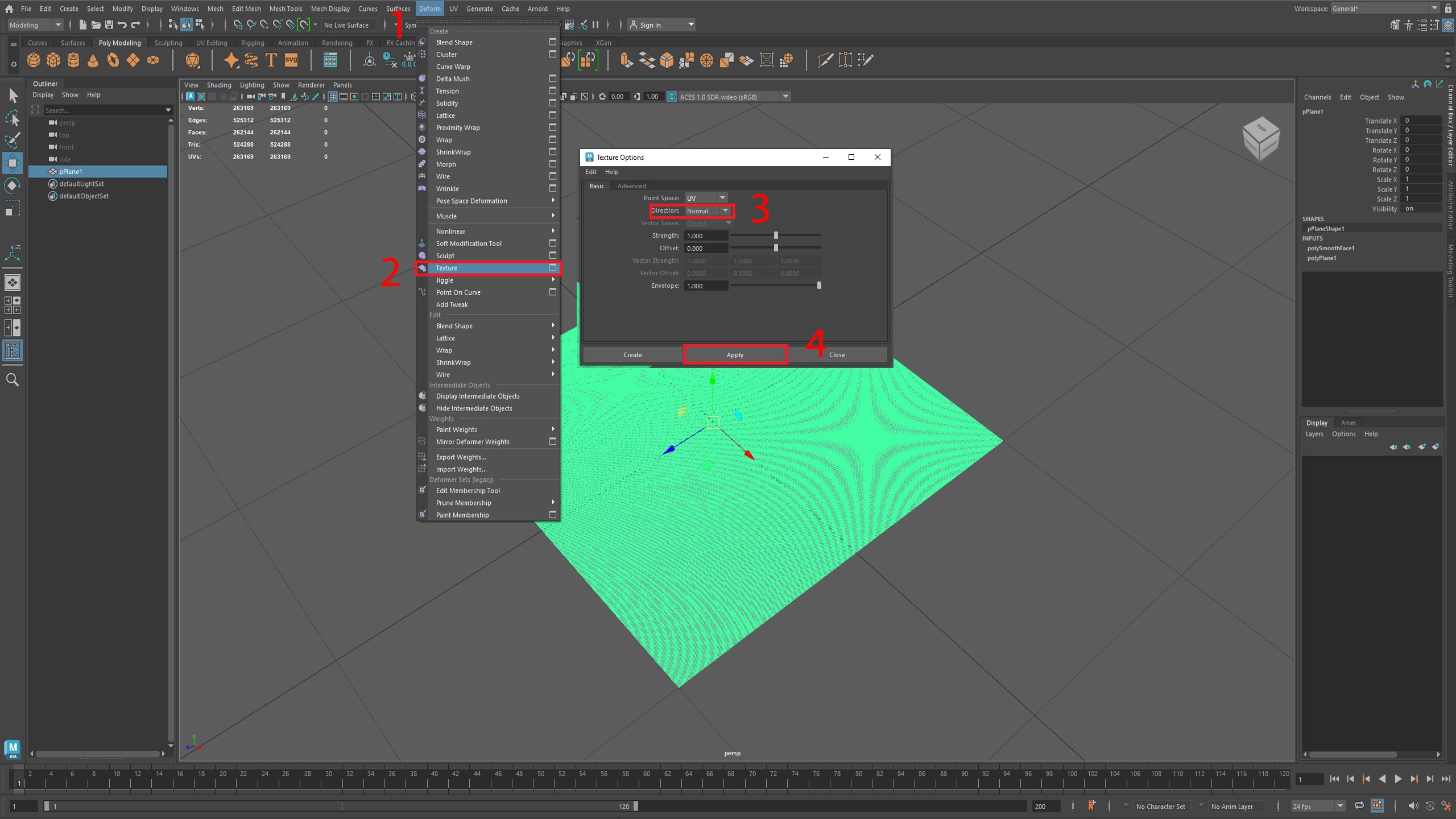Image resolution: width=1456 pixels, height=819 pixels.
Task: Open the Modeling menu set dropdown
Action: click(x=35, y=25)
